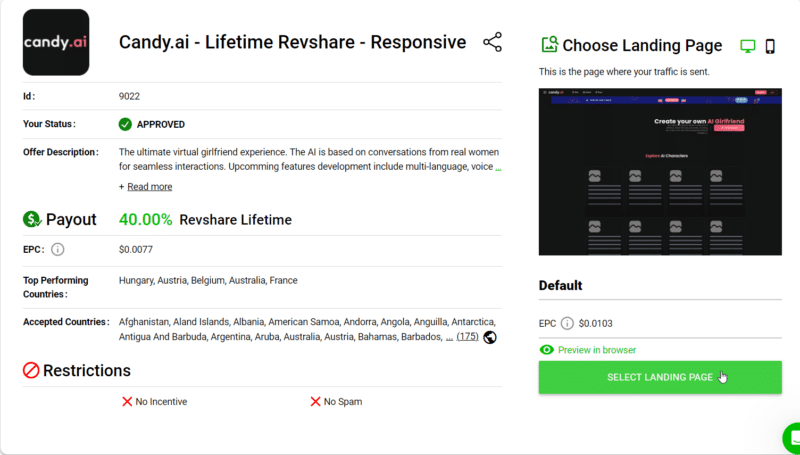Switch to mobile phone preview icon
Viewport: 800px width, 455px height.
771,46
